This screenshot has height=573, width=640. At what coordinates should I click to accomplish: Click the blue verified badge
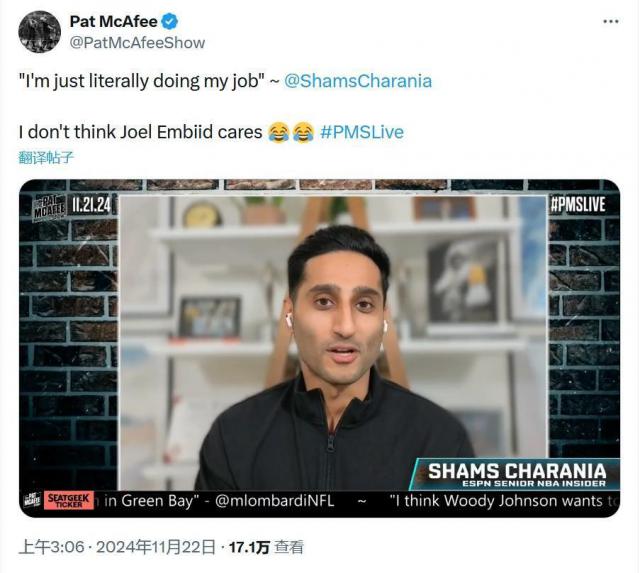tap(170, 21)
